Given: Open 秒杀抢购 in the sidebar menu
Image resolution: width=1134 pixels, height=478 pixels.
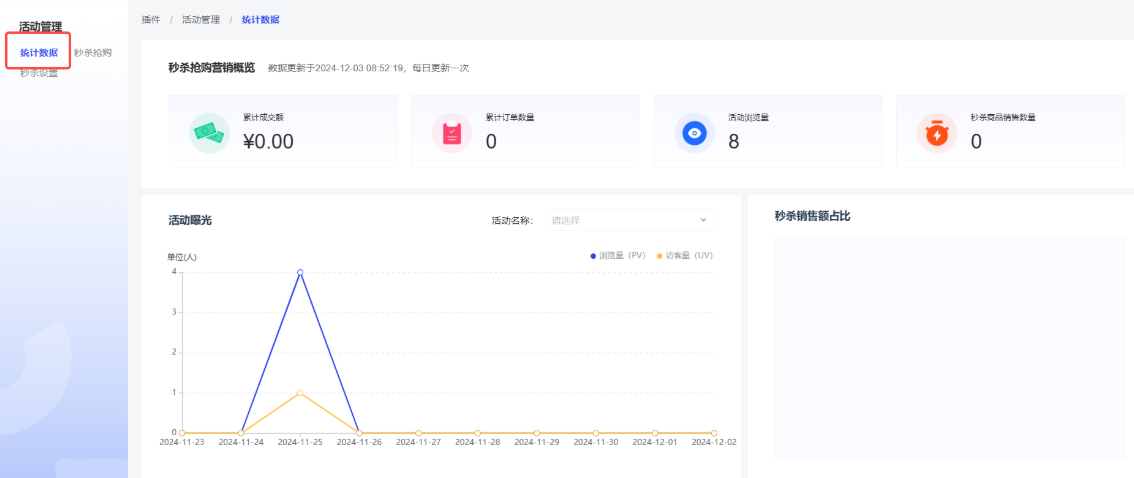Looking at the screenshot, I should (93, 53).
